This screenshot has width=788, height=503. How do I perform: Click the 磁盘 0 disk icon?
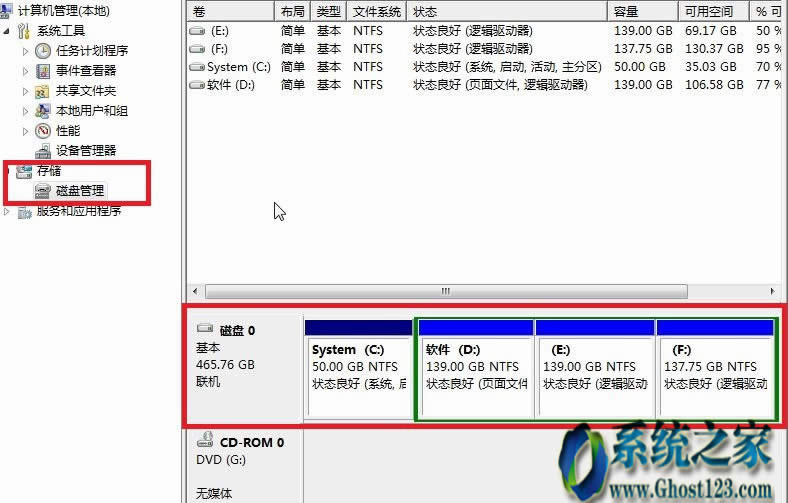(x=205, y=329)
